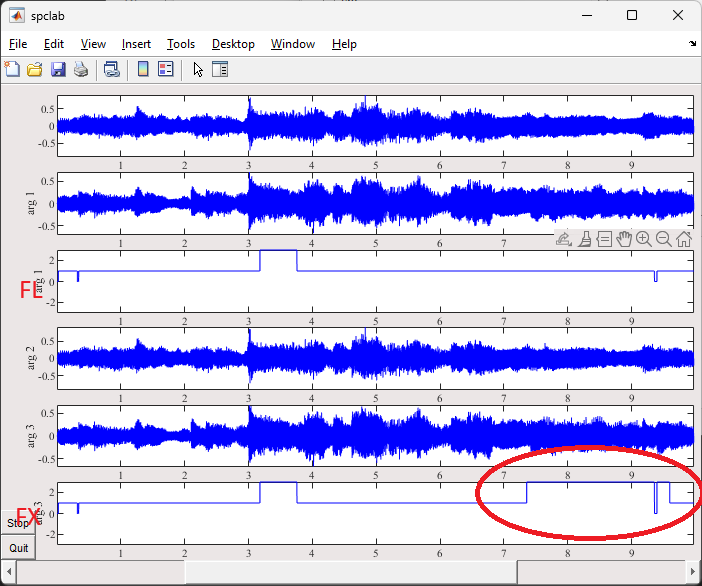Print the figure with the printer icon
Screen dimensions: 702x586
[81, 69]
